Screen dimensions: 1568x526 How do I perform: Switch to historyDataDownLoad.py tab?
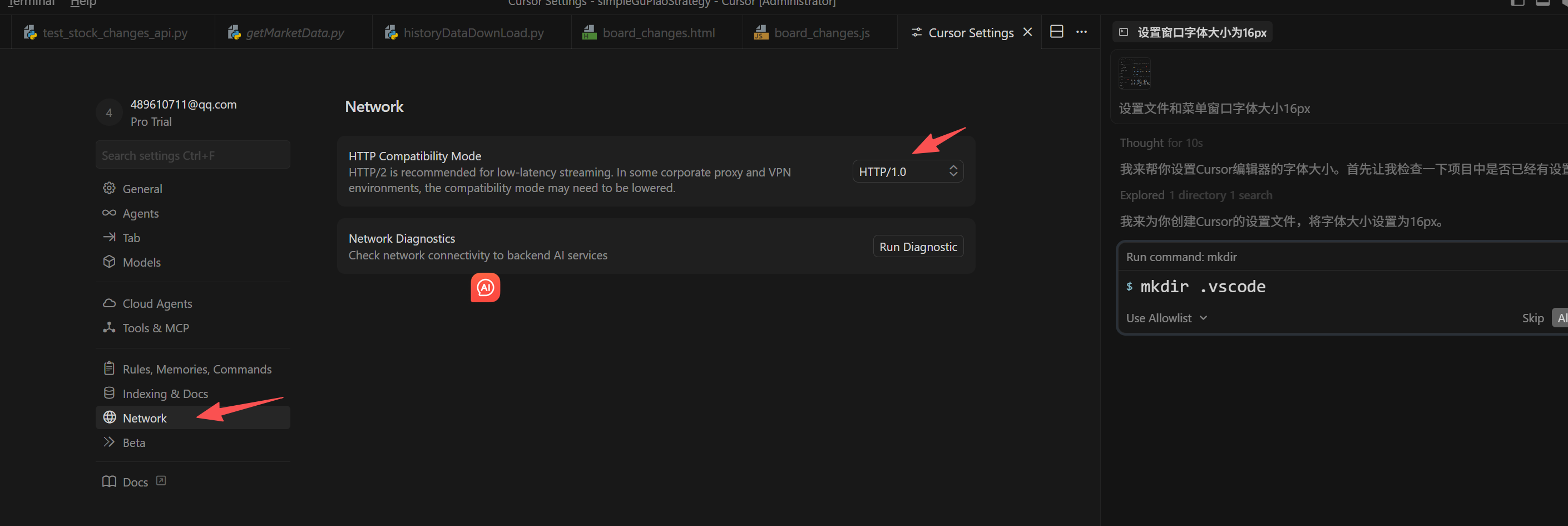[x=472, y=32]
